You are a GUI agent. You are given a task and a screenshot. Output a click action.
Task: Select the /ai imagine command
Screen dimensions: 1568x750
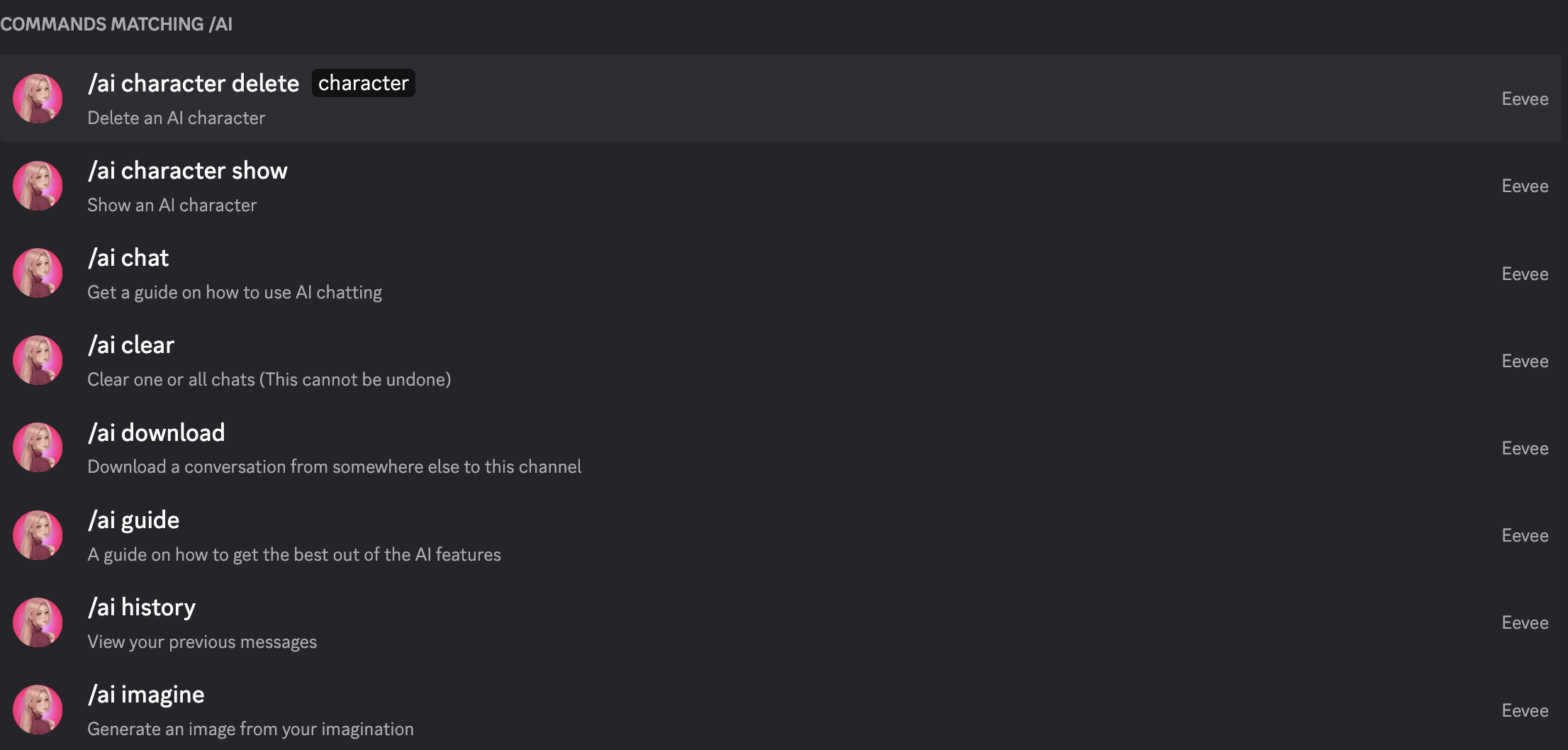click(780, 710)
